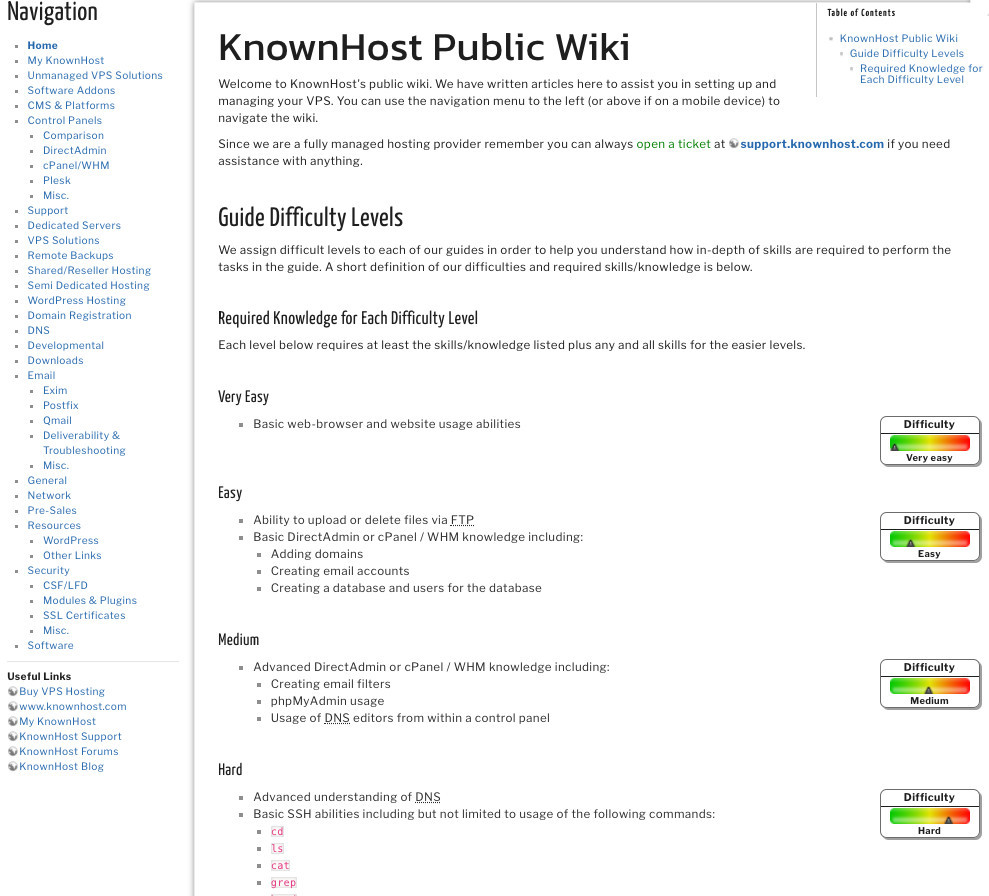Open Other Links under Resources
Viewport: 989px width, 896px height.
[x=72, y=556]
